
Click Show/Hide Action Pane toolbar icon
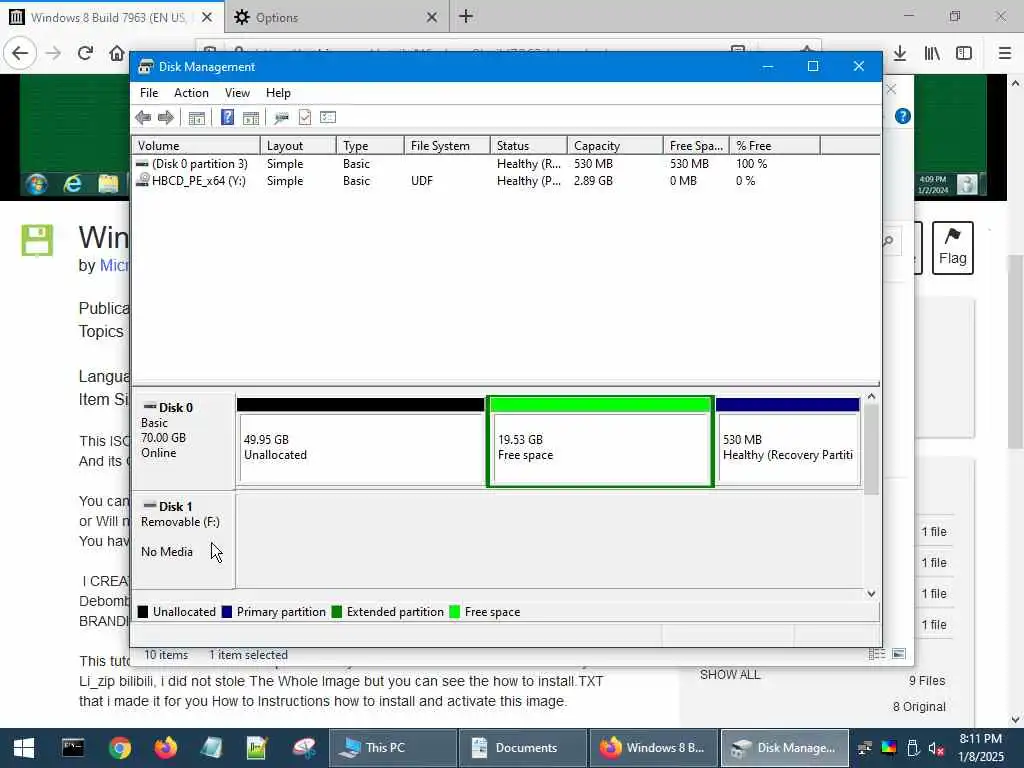coord(251,118)
